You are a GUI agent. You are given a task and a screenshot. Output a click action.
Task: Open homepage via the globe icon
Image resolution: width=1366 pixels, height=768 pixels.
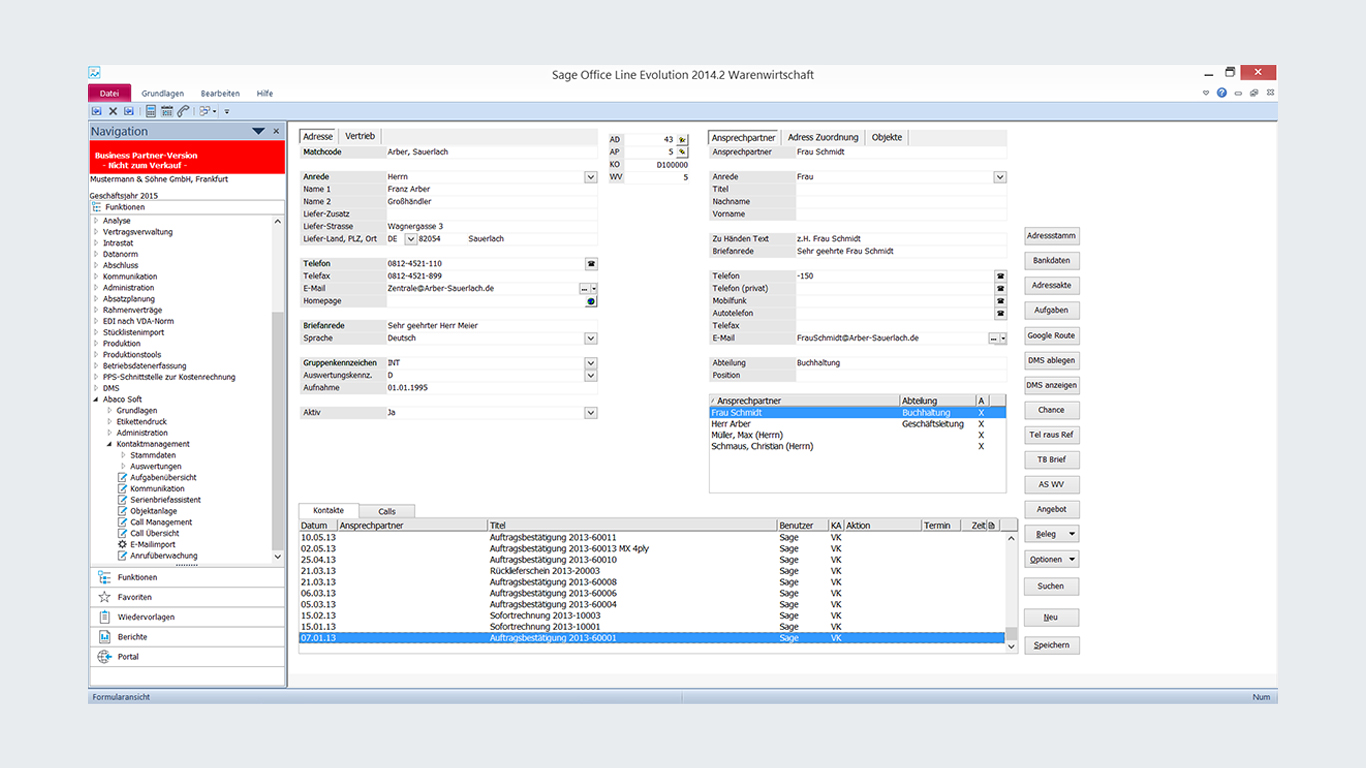[591, 301]
